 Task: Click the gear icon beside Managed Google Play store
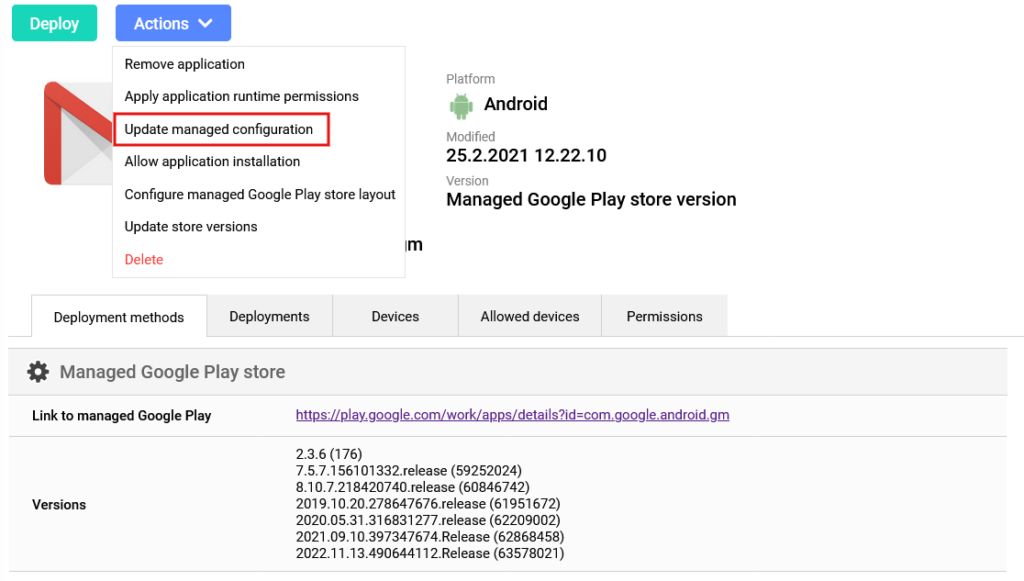pyautogui.click(x=38, y=371)
